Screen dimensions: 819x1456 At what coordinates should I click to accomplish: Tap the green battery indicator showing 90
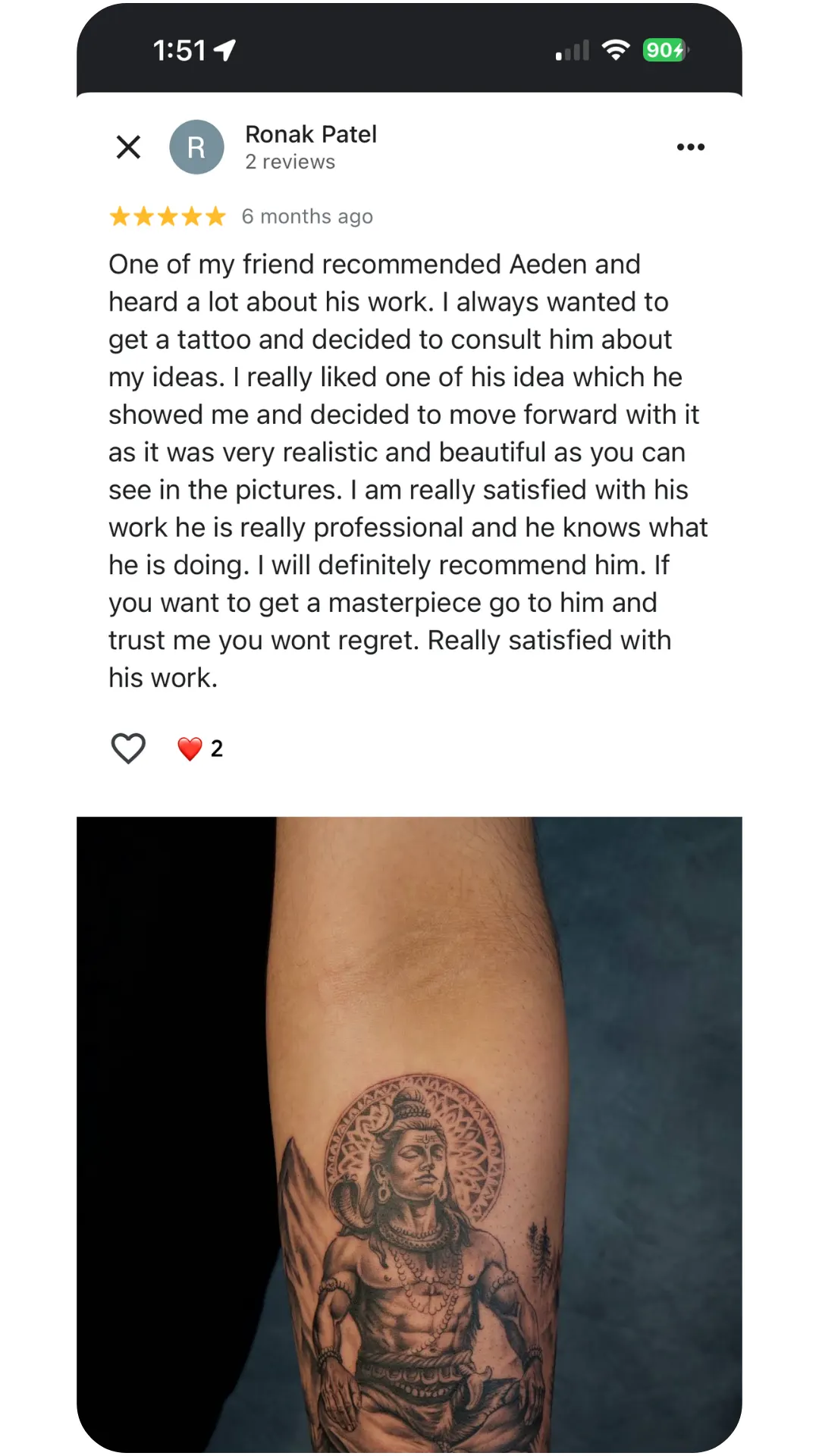click(665, 50)
